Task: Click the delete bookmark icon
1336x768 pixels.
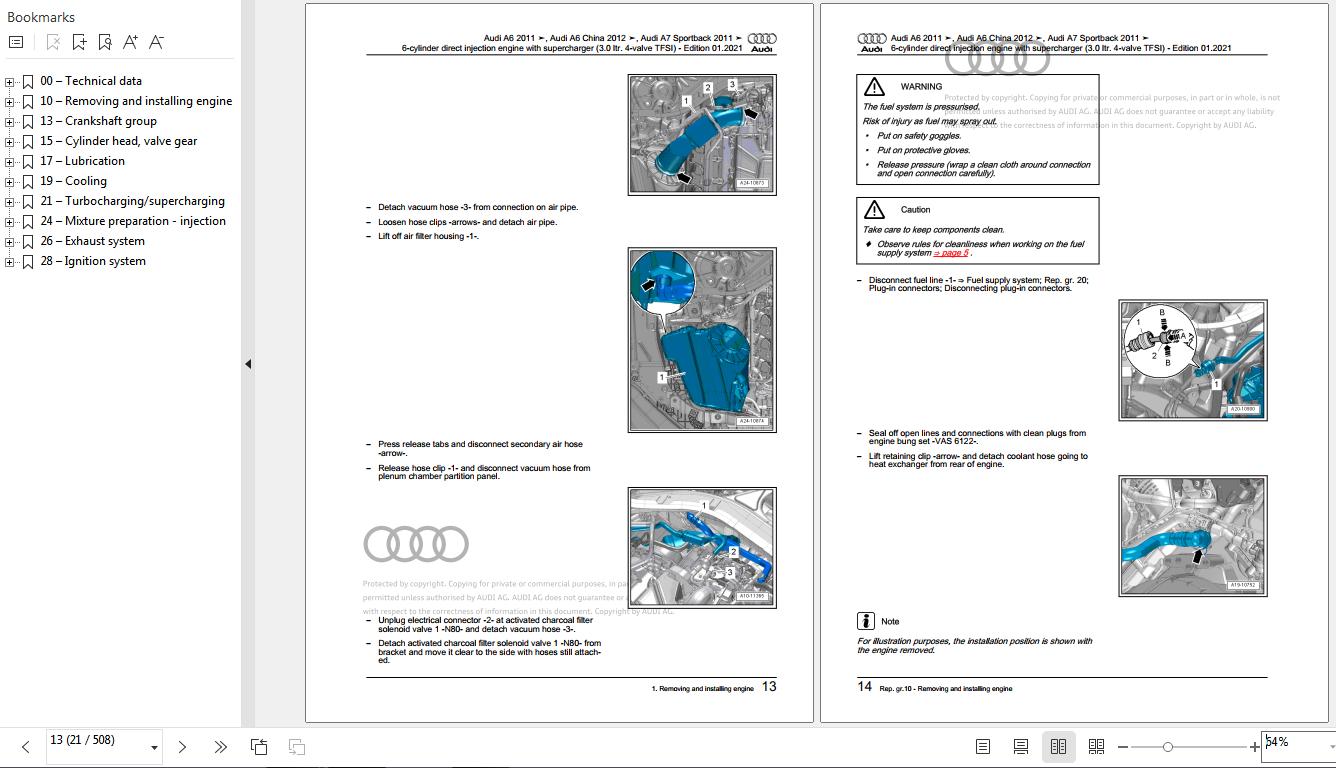Action: [53, 42]
